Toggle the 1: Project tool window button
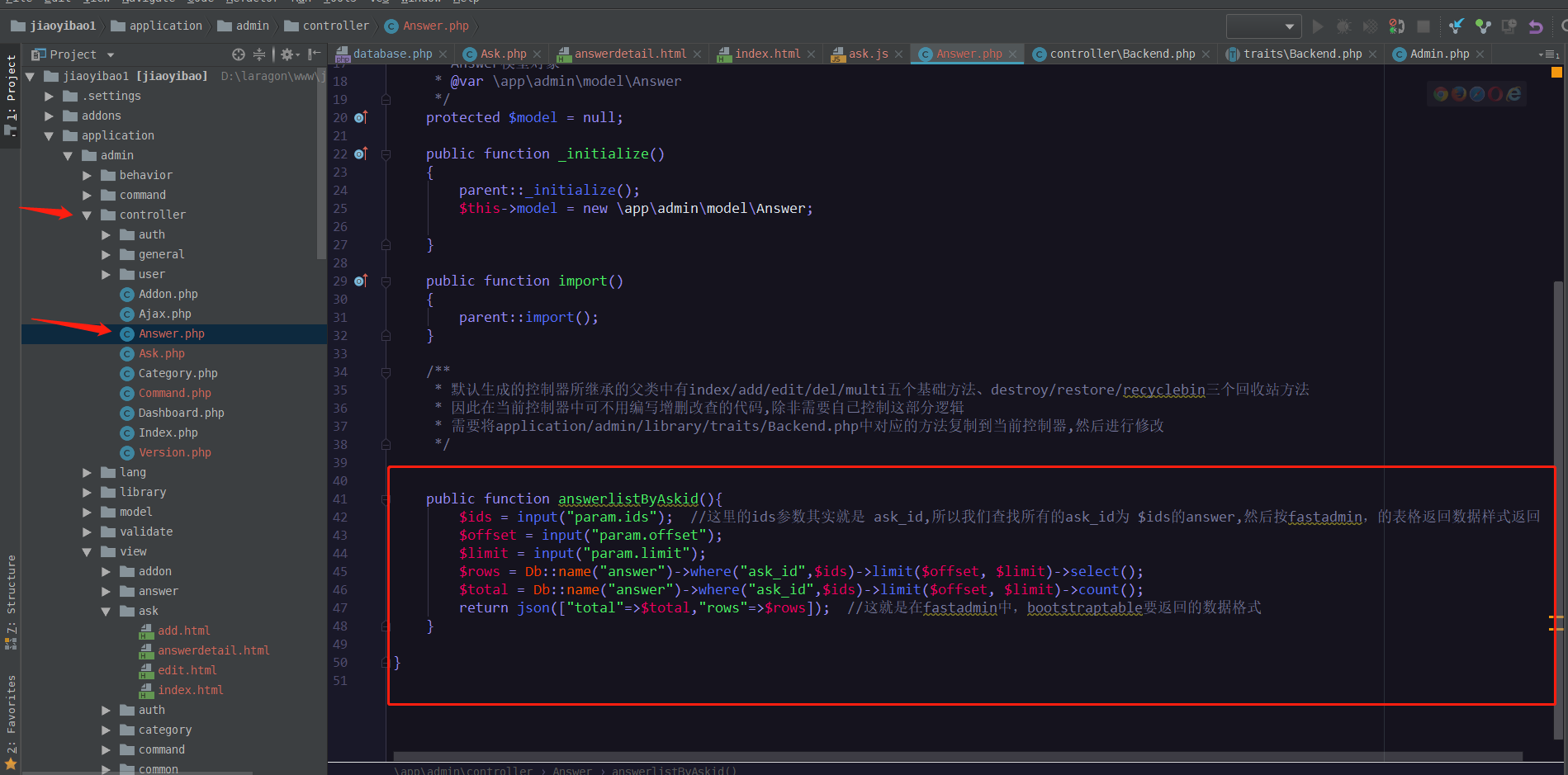 11,97
